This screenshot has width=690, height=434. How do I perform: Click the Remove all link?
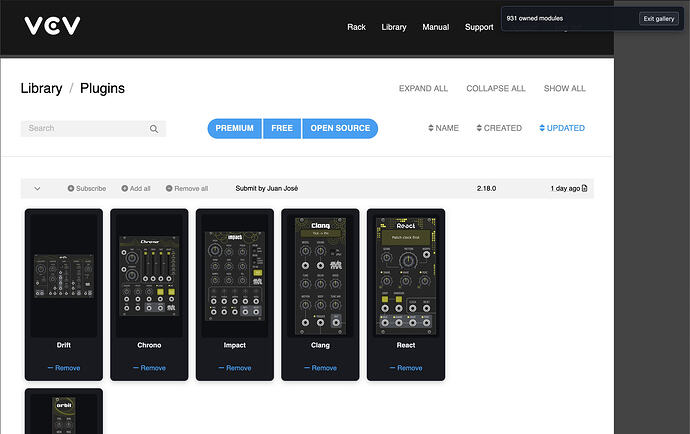click(x=187, y=188)
